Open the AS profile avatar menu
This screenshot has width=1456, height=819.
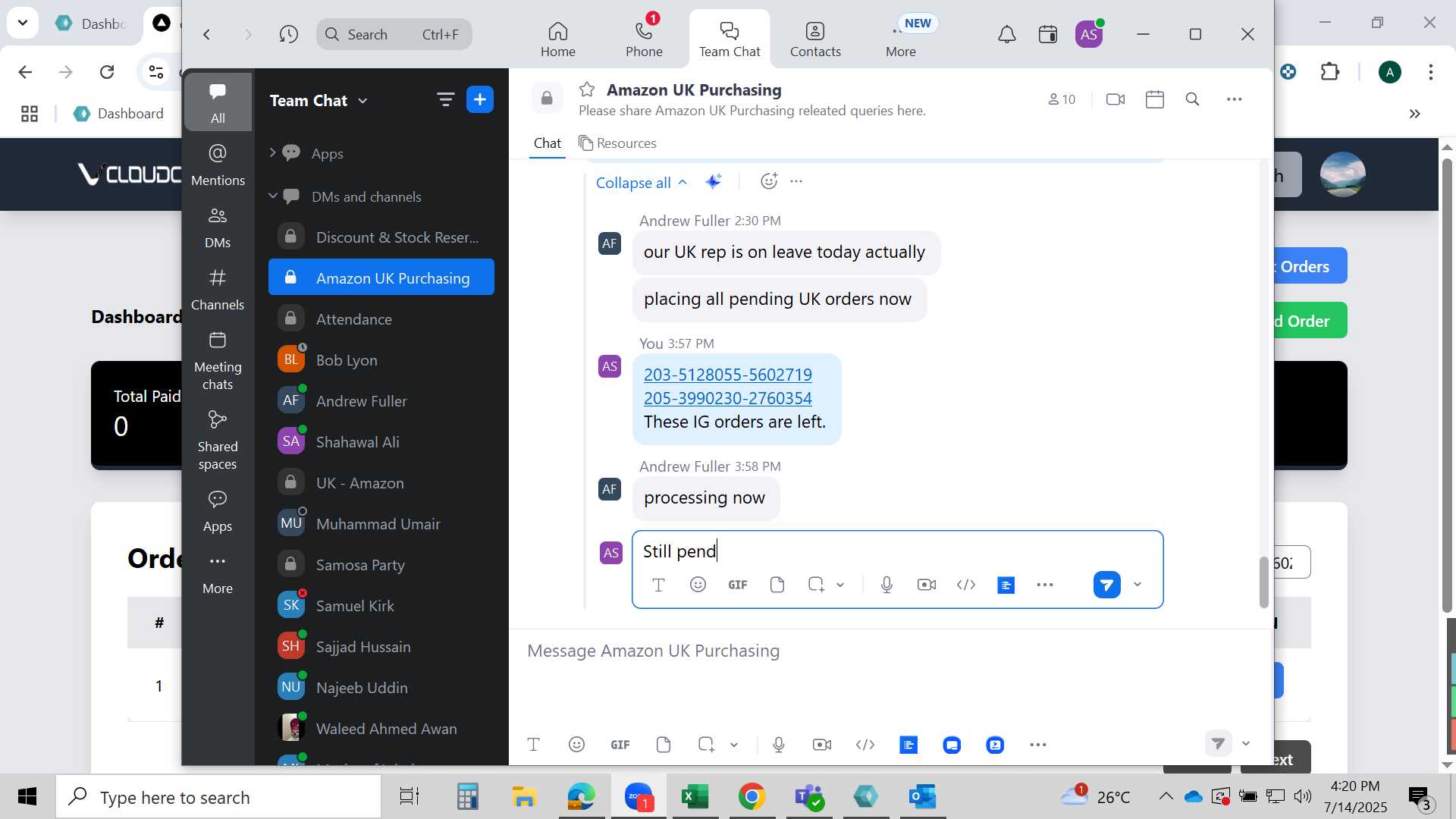1089,34
